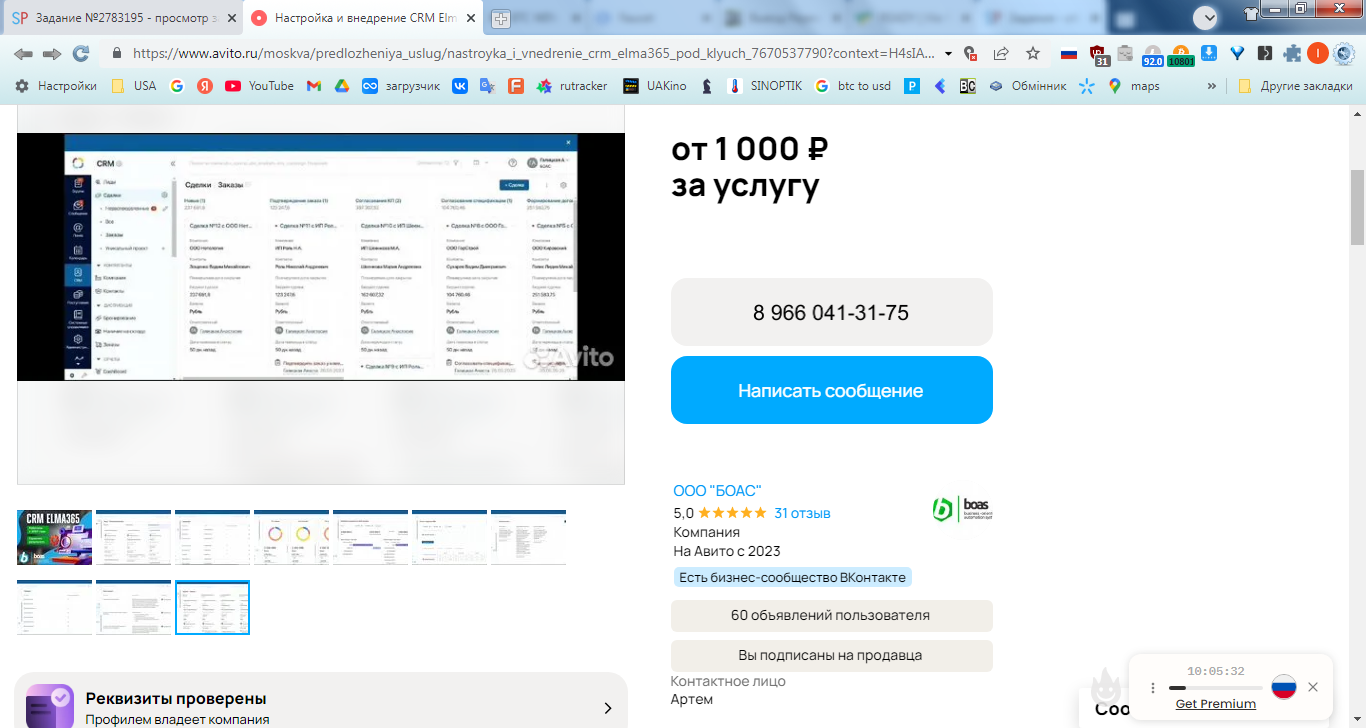Expand the address bar dropdown arrow
The height and width of the screenshot is (728, 1366).
(948, 54)
